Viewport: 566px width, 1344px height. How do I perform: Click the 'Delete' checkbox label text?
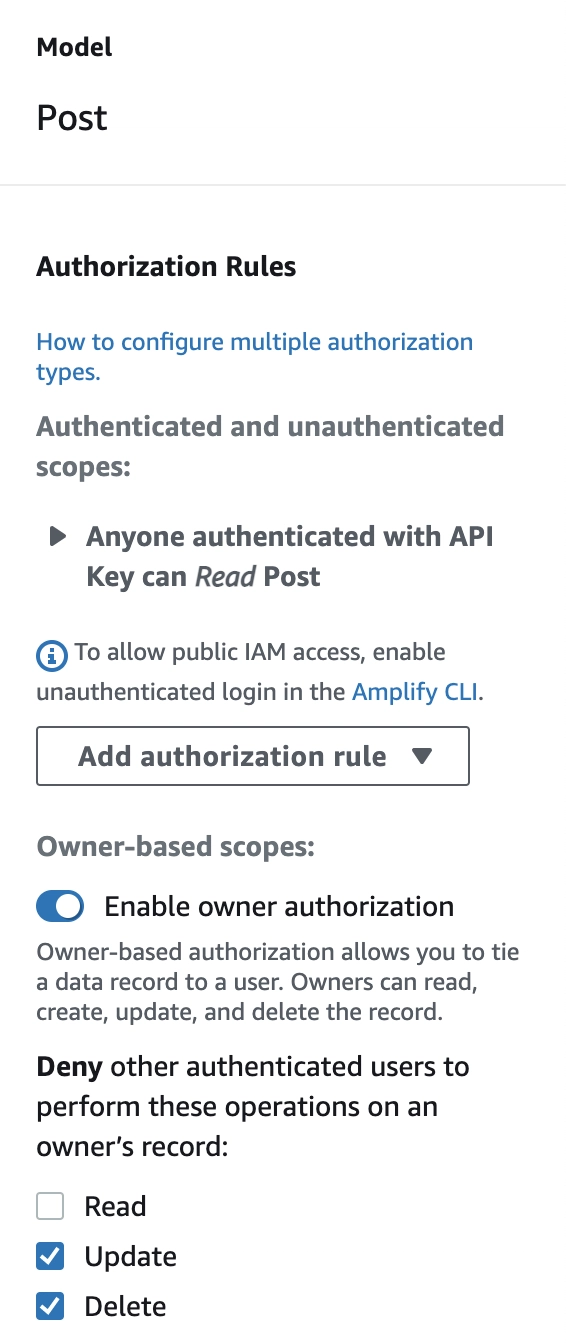point(125,1306)
